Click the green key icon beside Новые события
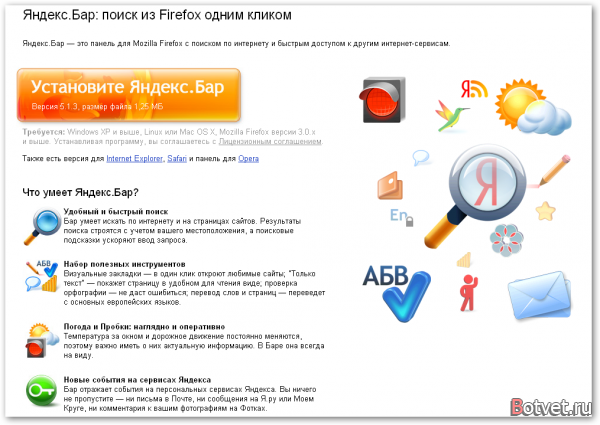Viewport: 600px width, 425px height. pyautogui.click(x=41, y=390)
